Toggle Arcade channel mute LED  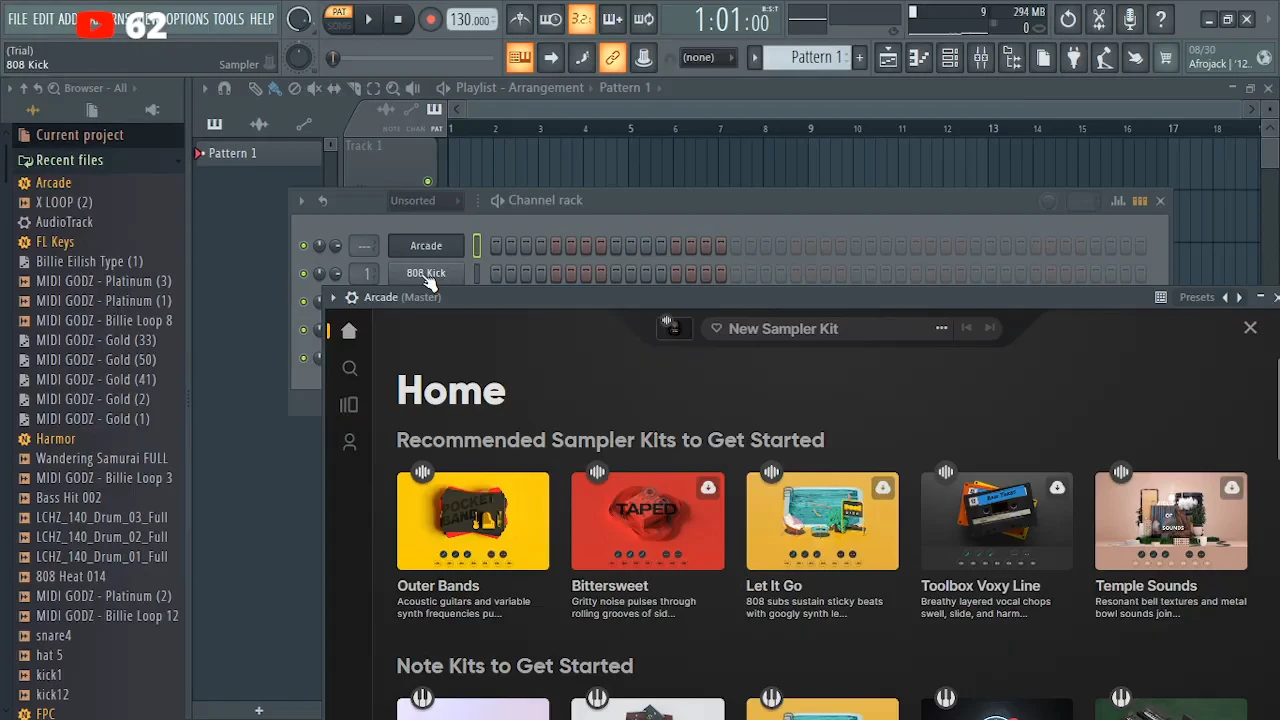pyautogui.click(x=303, y=246)
